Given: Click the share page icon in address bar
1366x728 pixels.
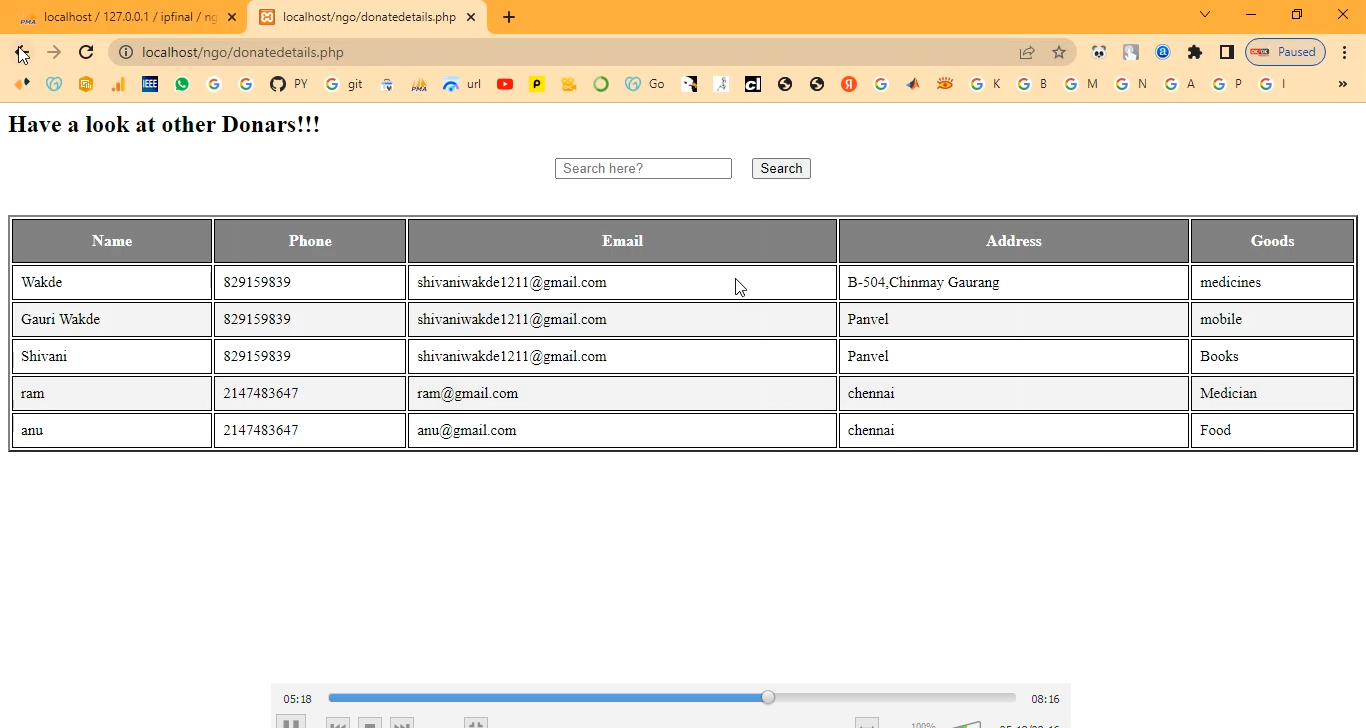Looking at the screenshot, I should coord(1027,52).
